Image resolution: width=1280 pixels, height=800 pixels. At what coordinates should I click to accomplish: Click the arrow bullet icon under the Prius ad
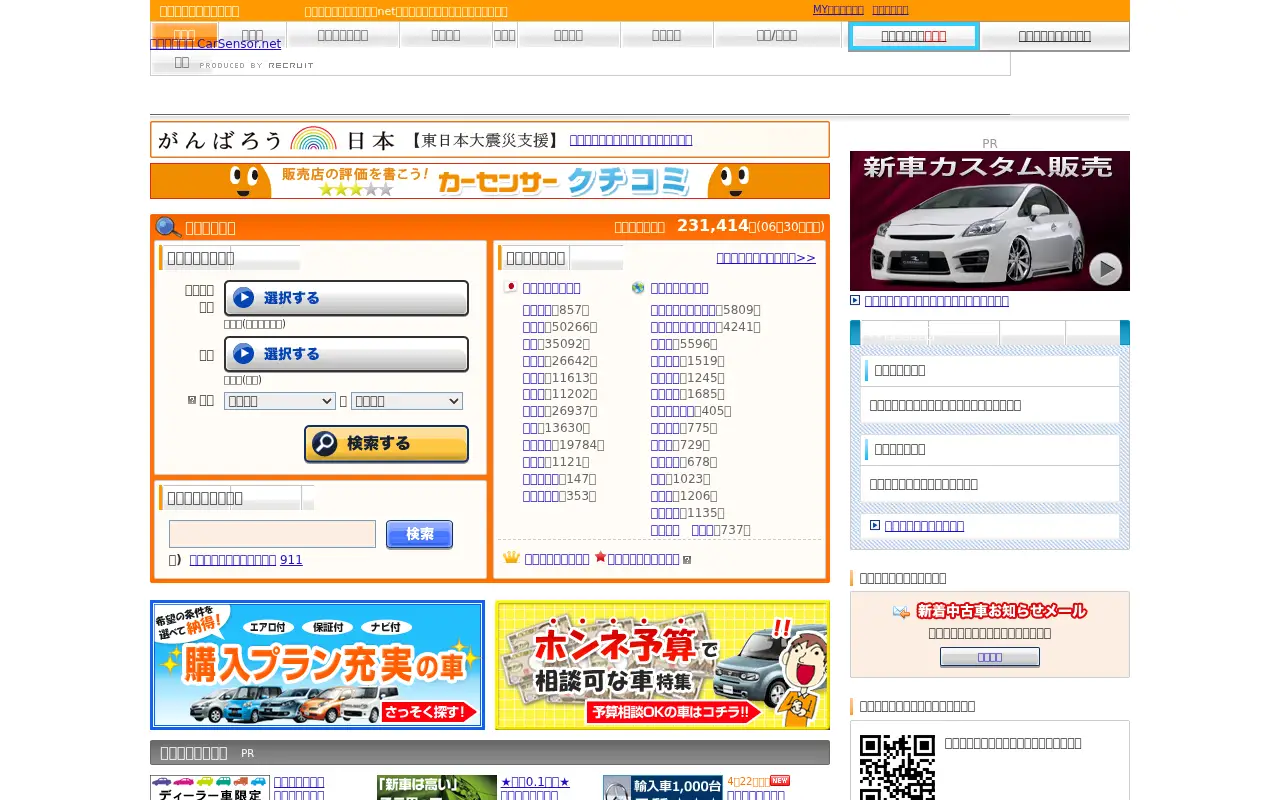[x=855, y=300]
